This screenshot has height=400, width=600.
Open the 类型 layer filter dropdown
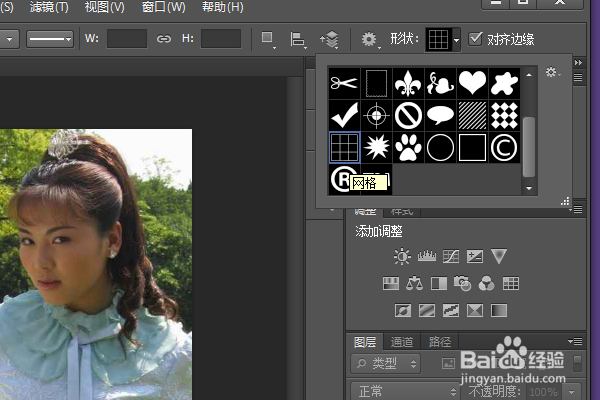[386, 363]
